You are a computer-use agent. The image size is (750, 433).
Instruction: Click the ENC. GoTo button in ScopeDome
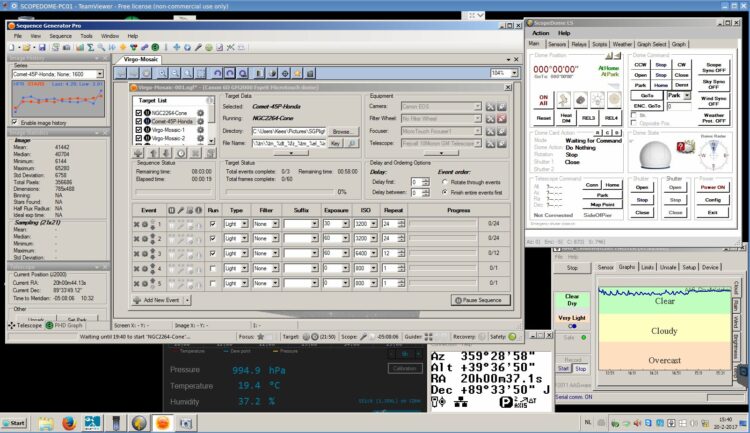click(x=647, y=106)
